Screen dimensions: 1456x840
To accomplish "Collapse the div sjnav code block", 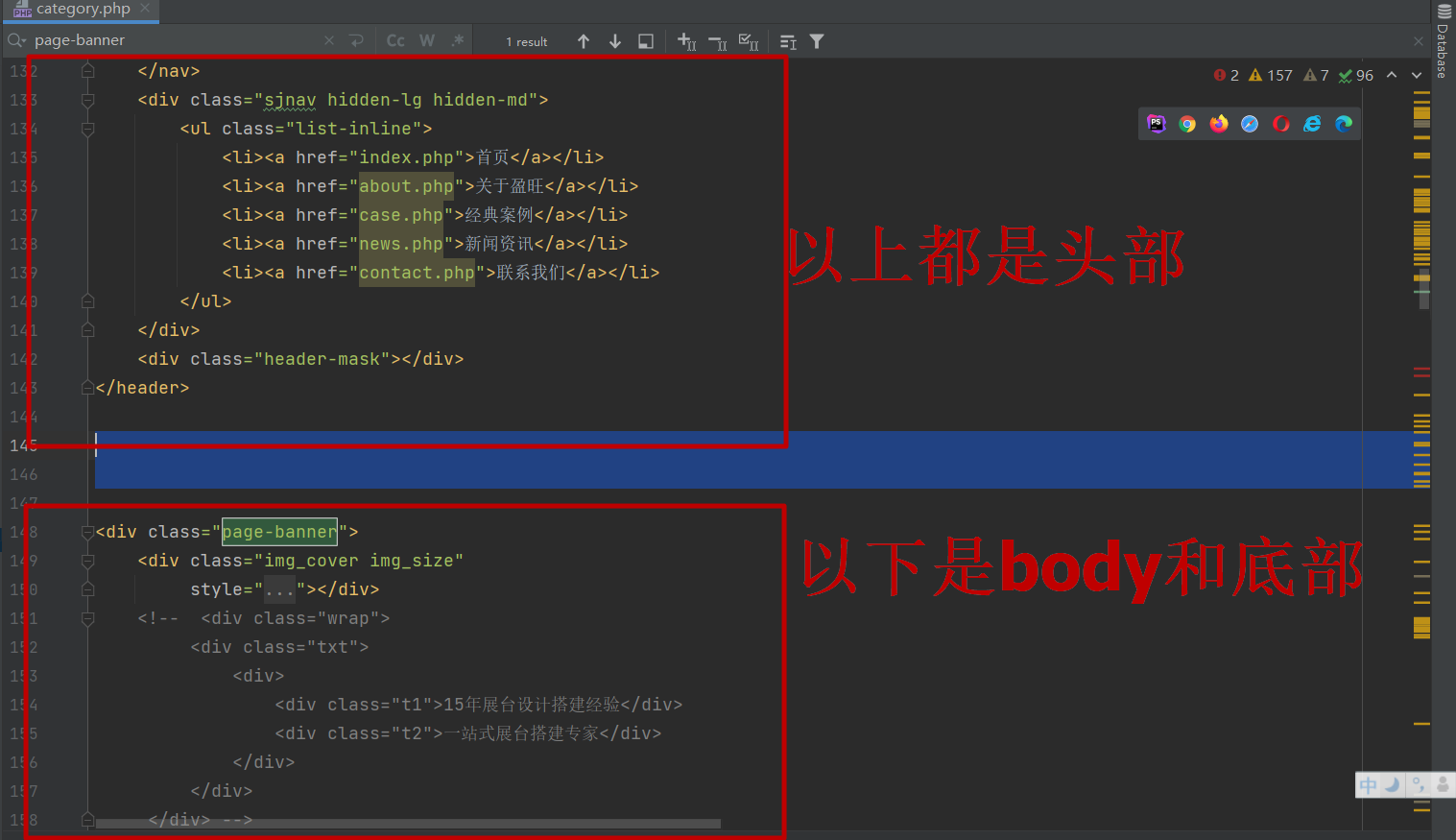I will (88, 100).
